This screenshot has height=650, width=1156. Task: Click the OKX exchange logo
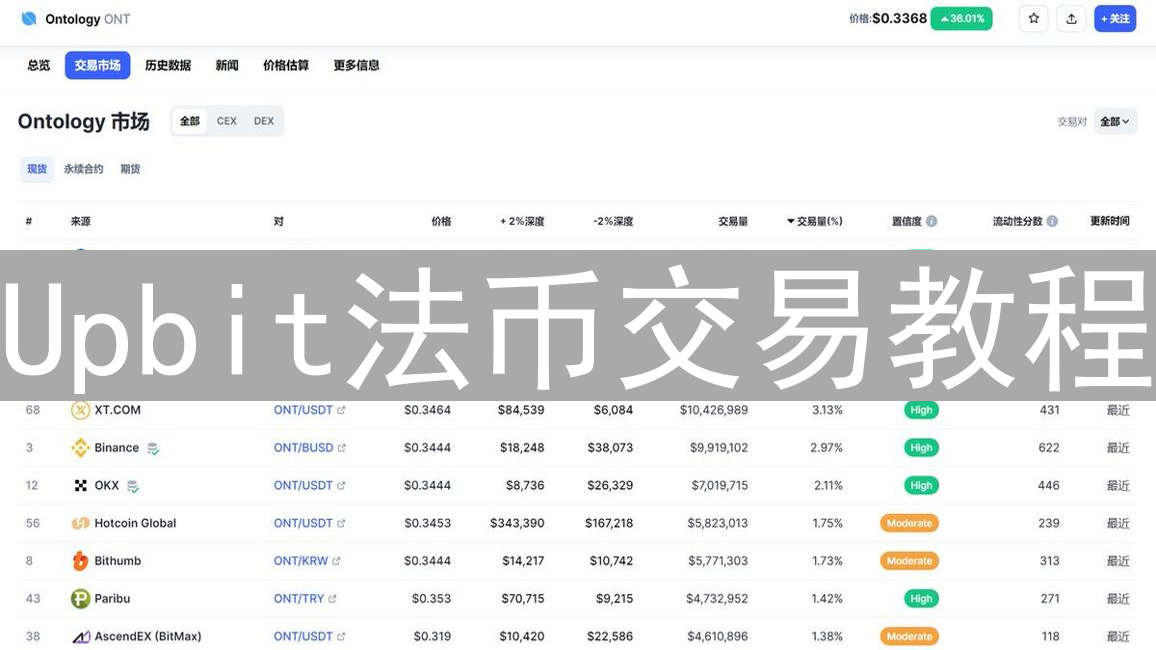pos(80,485)
